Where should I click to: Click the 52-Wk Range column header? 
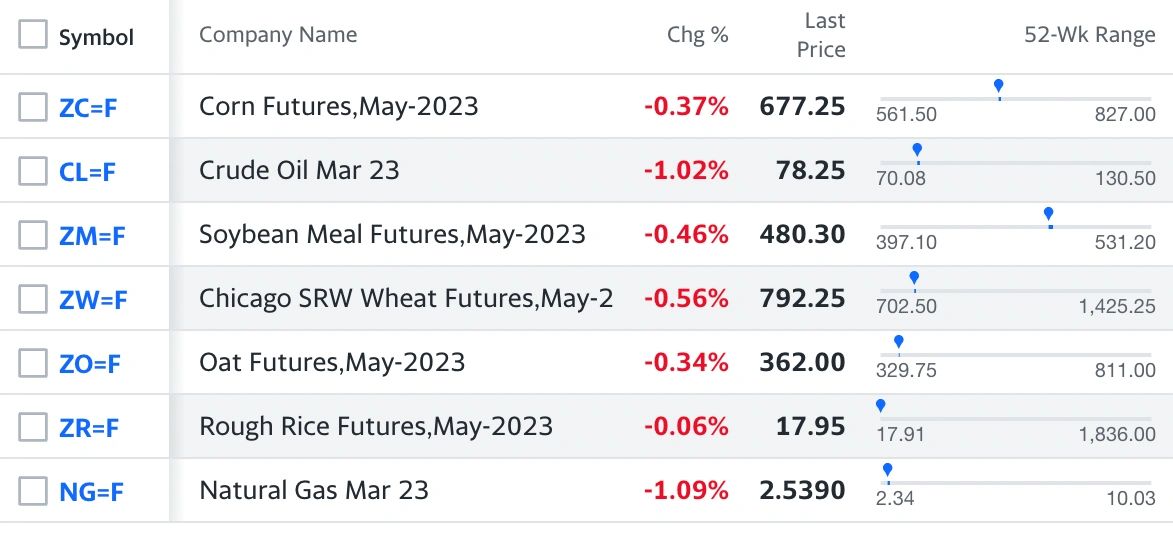[1089, 34]
